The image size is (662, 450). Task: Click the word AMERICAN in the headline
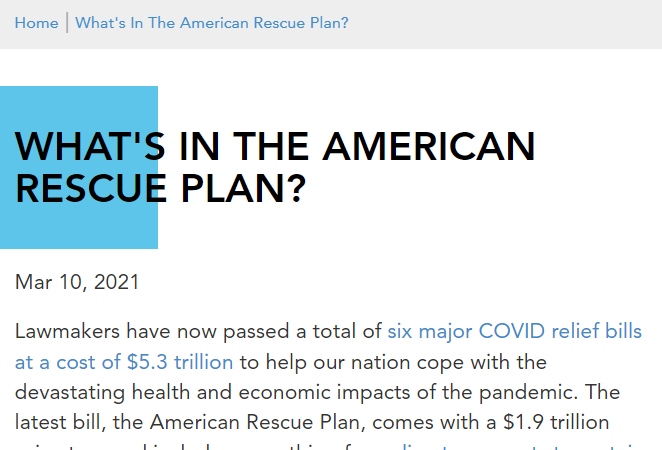coord(429,146)
